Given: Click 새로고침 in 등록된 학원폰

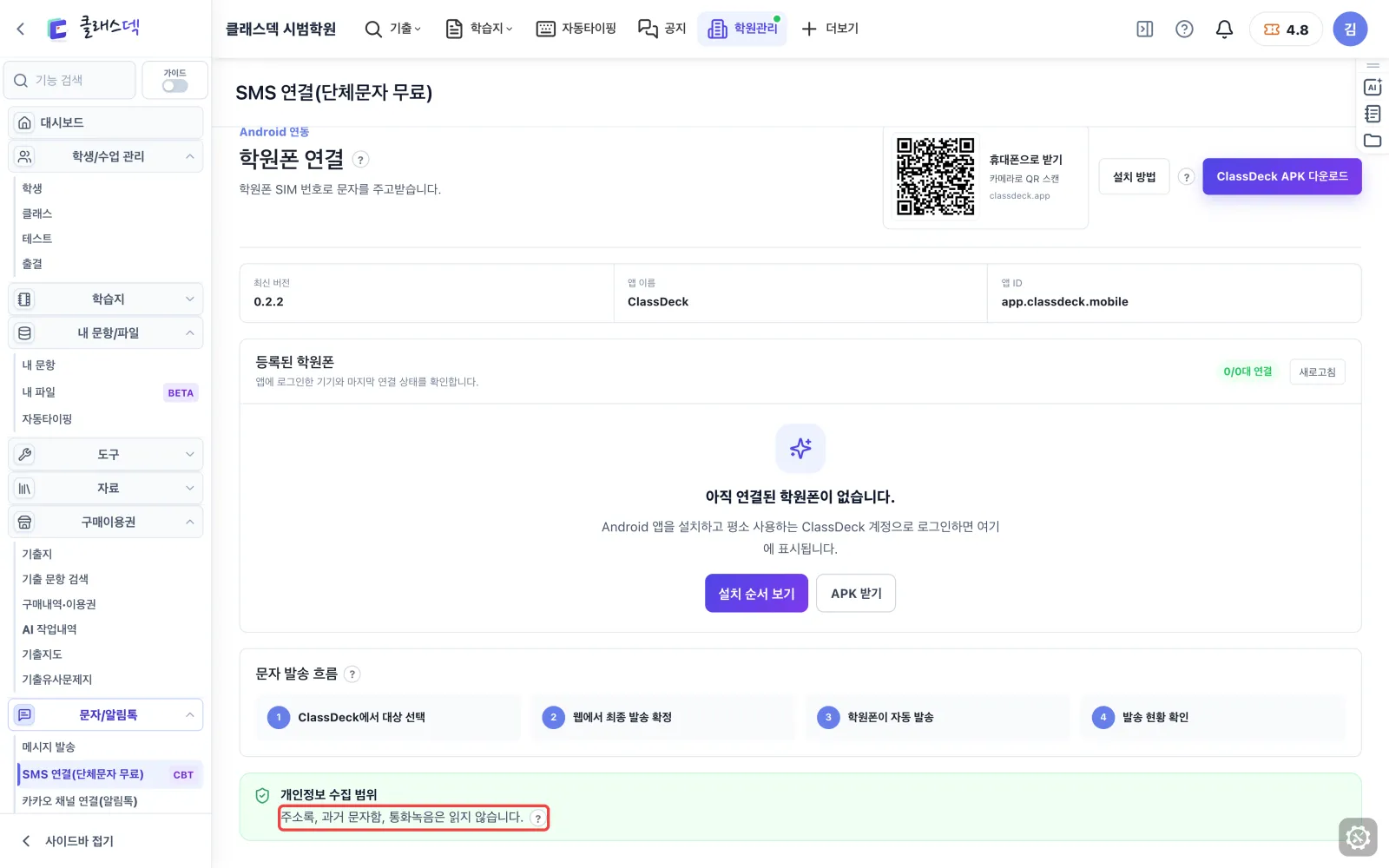Looking at the screenshot, I should point(1317,372).
